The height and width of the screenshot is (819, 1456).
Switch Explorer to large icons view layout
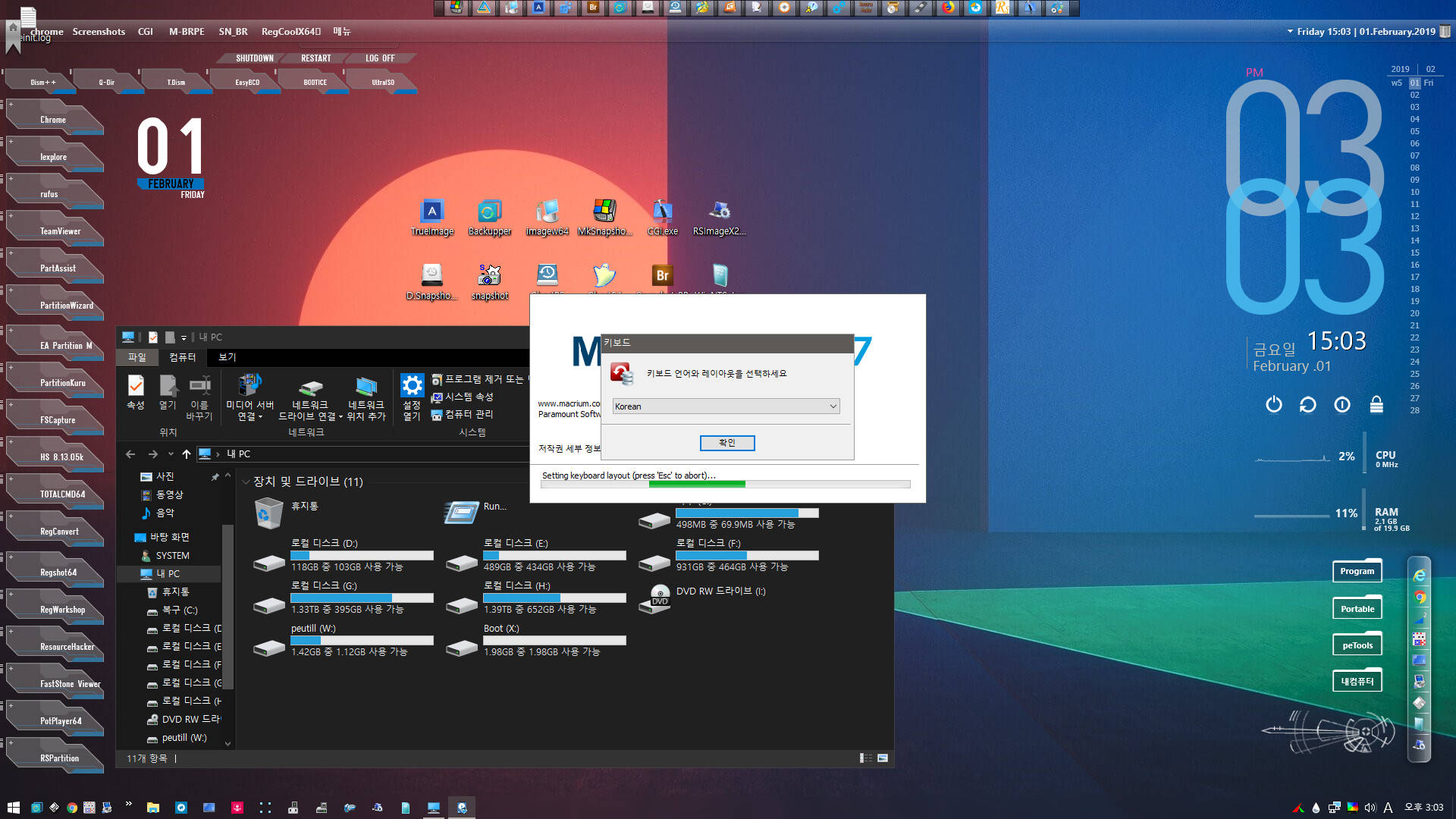[x=883, y=758]
